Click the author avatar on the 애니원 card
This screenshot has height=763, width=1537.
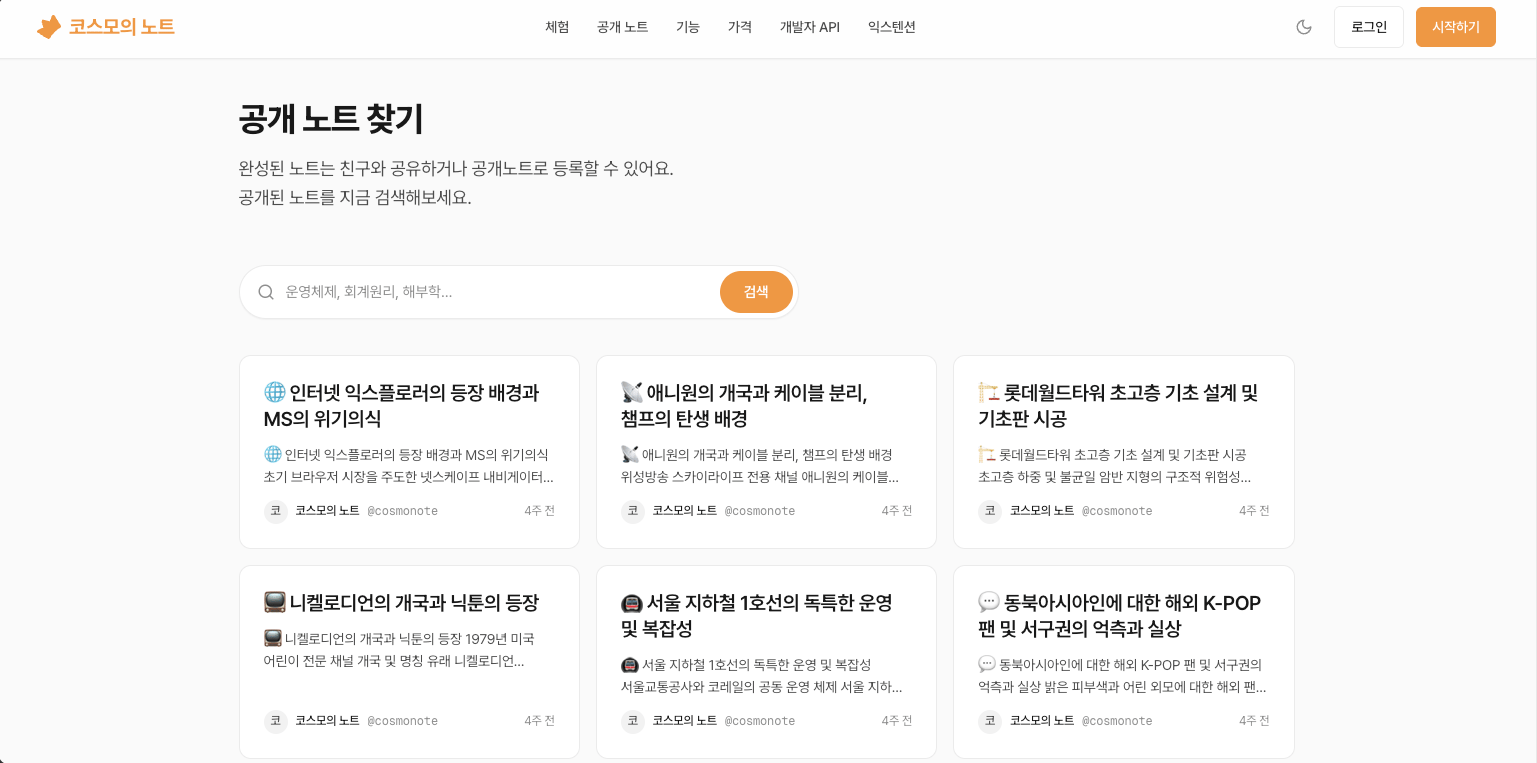coord(633,511)
